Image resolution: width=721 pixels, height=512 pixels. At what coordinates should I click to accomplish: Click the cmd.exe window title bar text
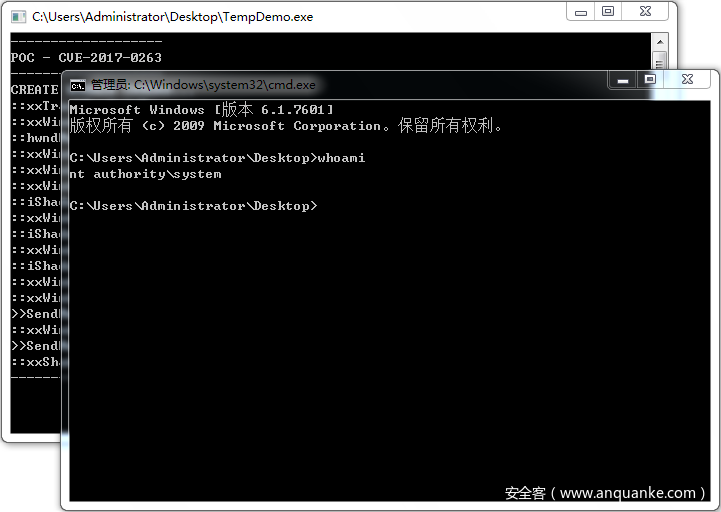click(203, 85)
